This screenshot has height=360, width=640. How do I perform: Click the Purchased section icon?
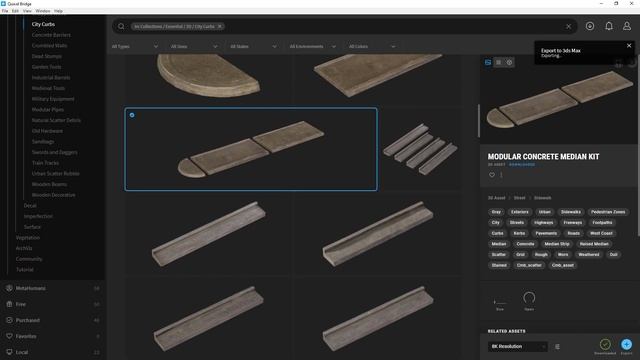(9, 320)
